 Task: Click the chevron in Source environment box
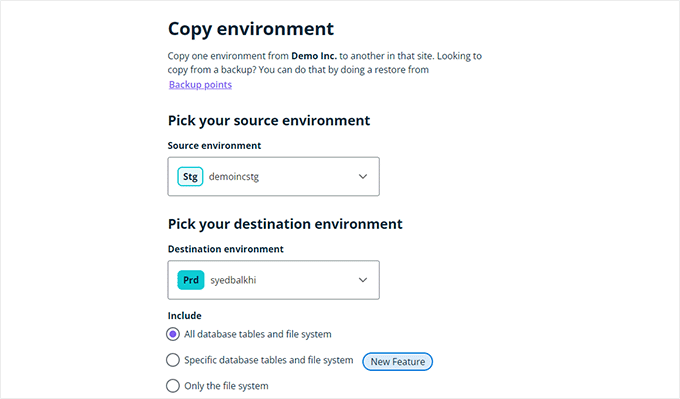click(363, 177)
